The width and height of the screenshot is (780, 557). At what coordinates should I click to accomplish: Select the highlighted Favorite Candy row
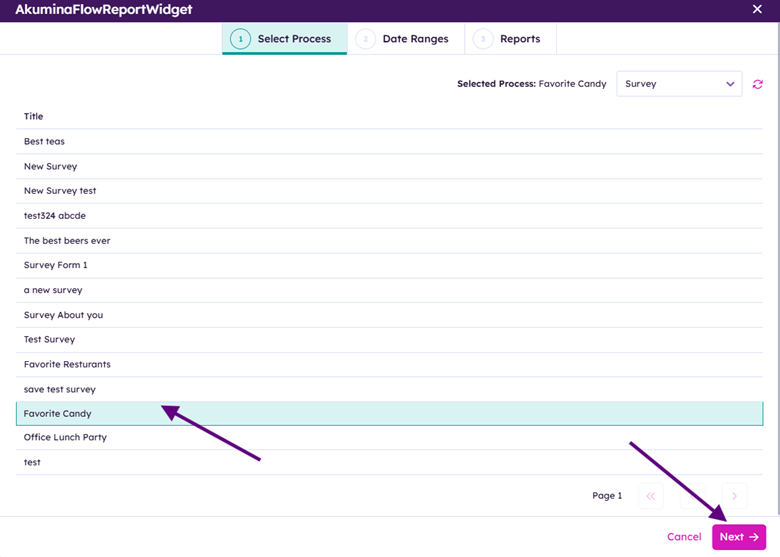(x=389, y=414)
